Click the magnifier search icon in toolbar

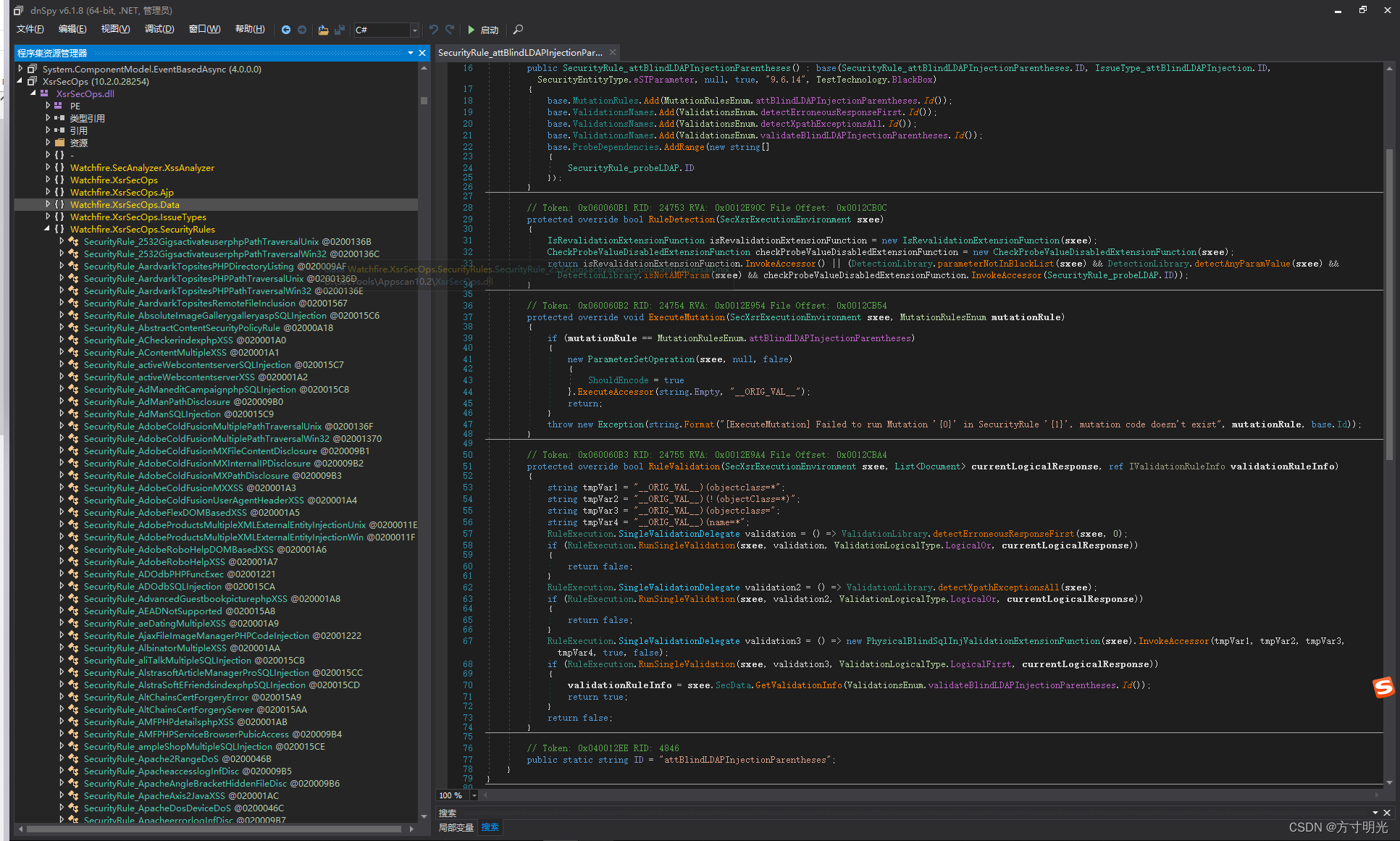tap(518, 30)
